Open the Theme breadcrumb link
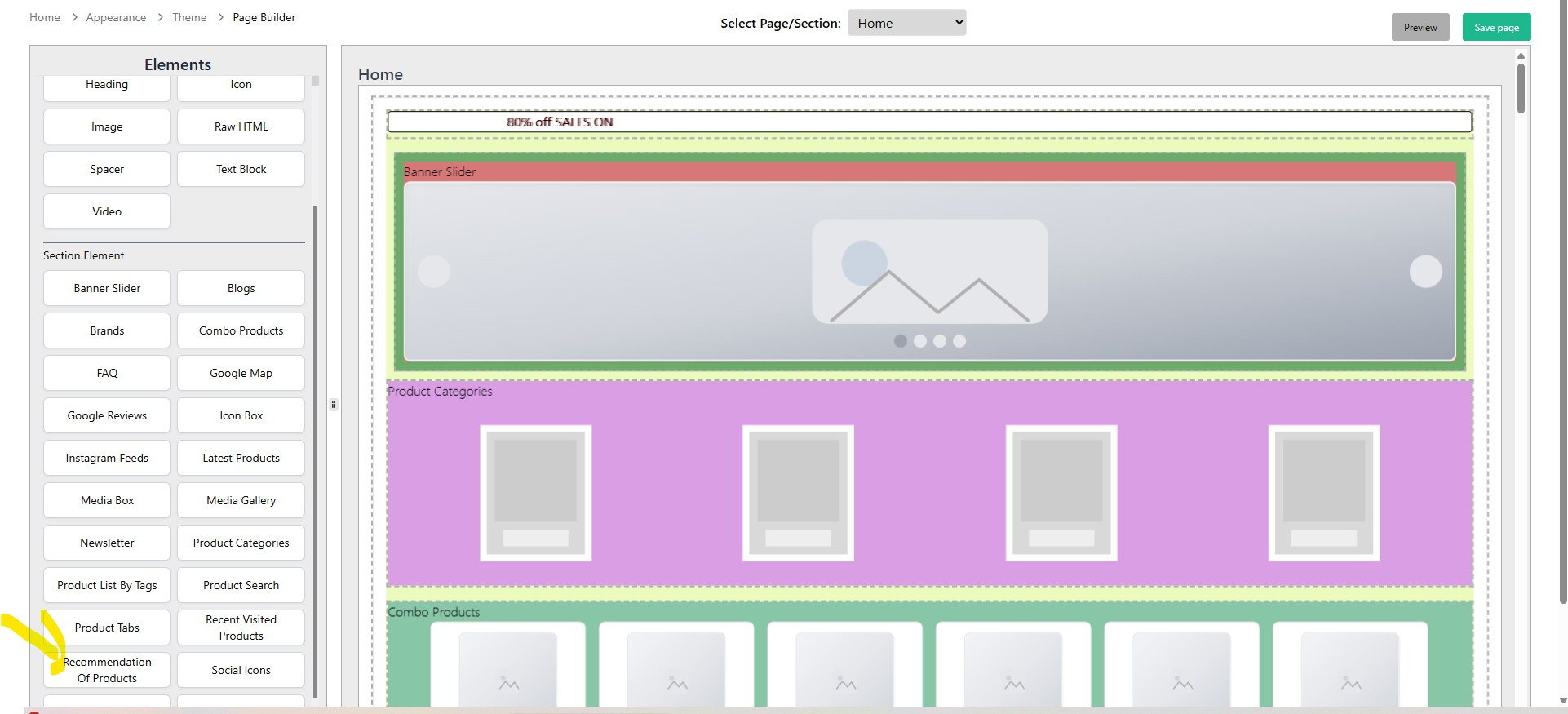The width and height of the screenshot is (1568, 714). pos(189,17)
